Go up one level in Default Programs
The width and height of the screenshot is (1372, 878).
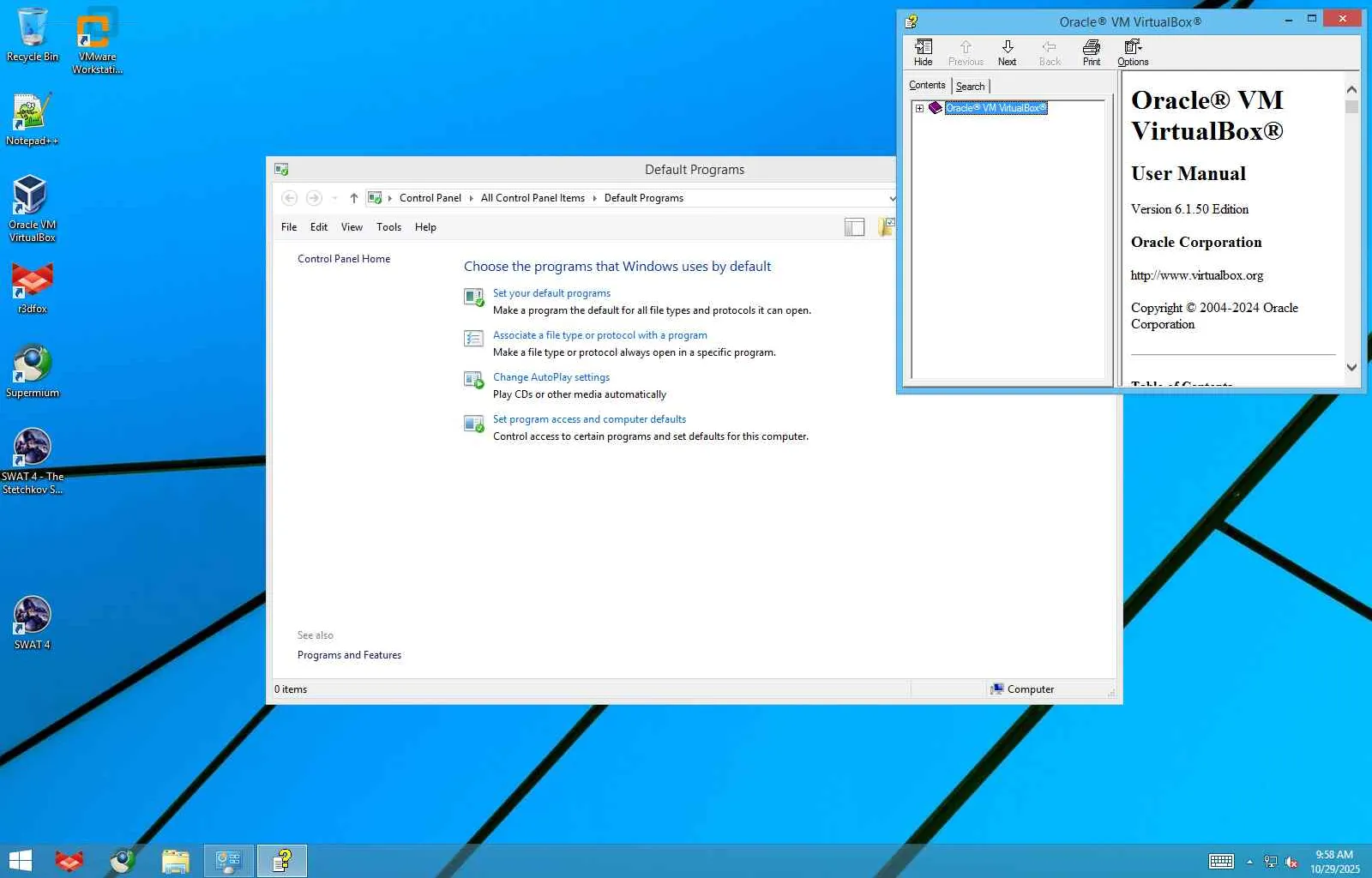pos(353,198)
